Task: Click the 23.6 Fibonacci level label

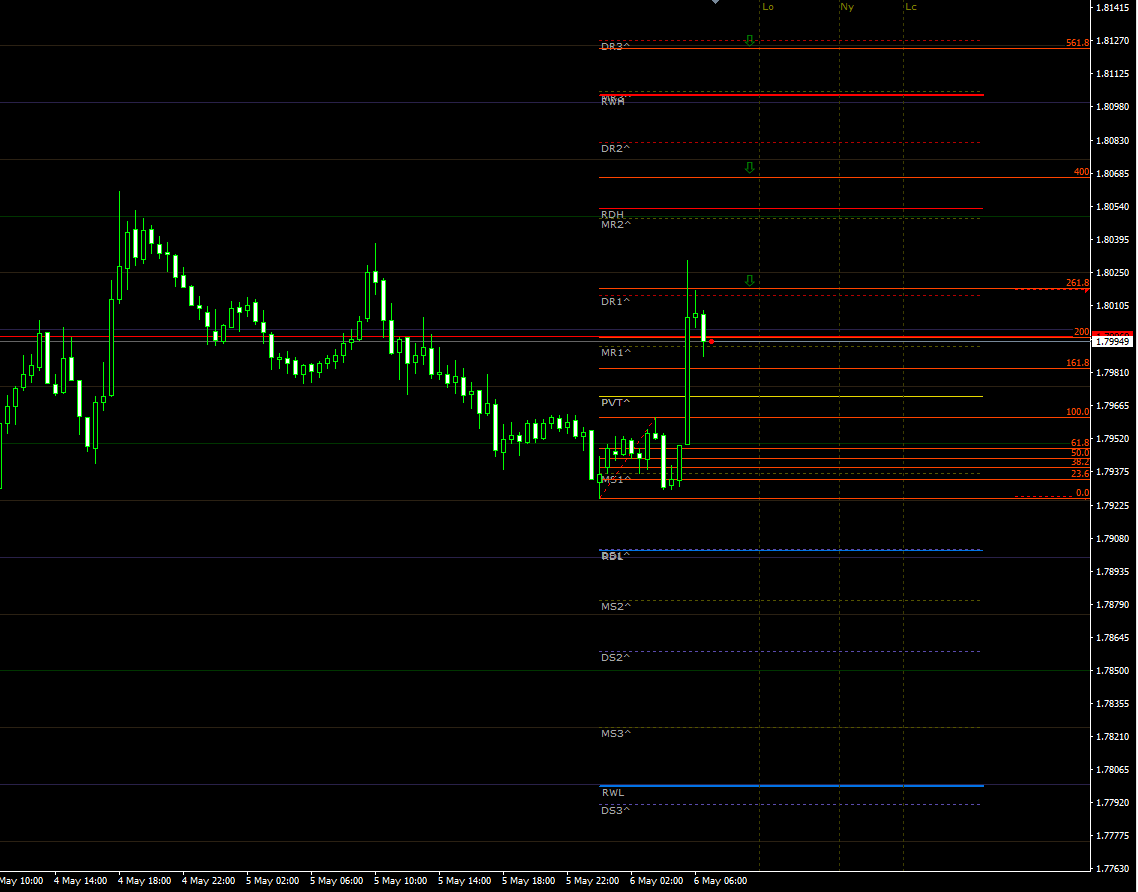Action: coord(1080,474)
